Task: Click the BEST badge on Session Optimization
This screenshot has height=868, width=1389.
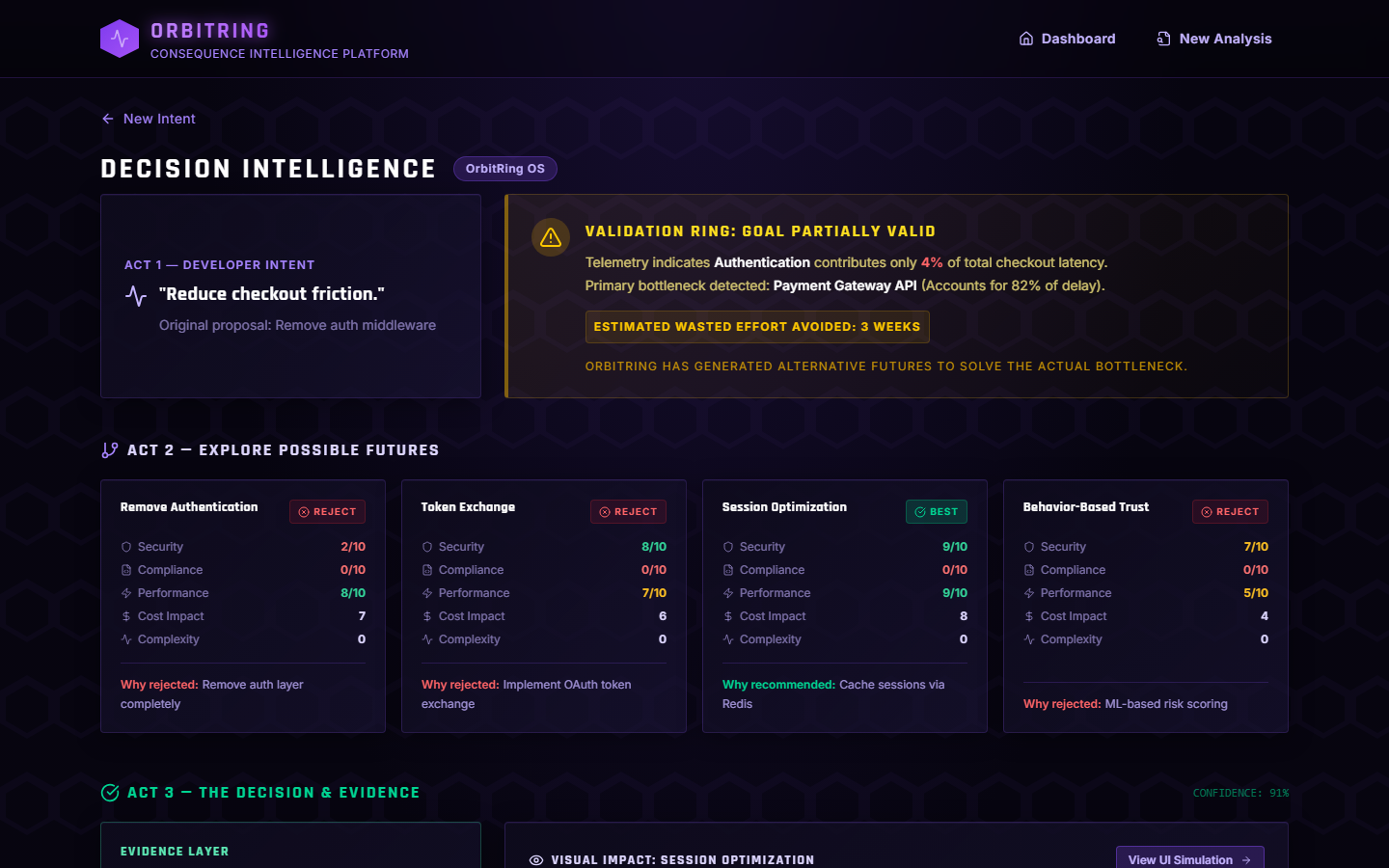Action: (x=937, y=512)
